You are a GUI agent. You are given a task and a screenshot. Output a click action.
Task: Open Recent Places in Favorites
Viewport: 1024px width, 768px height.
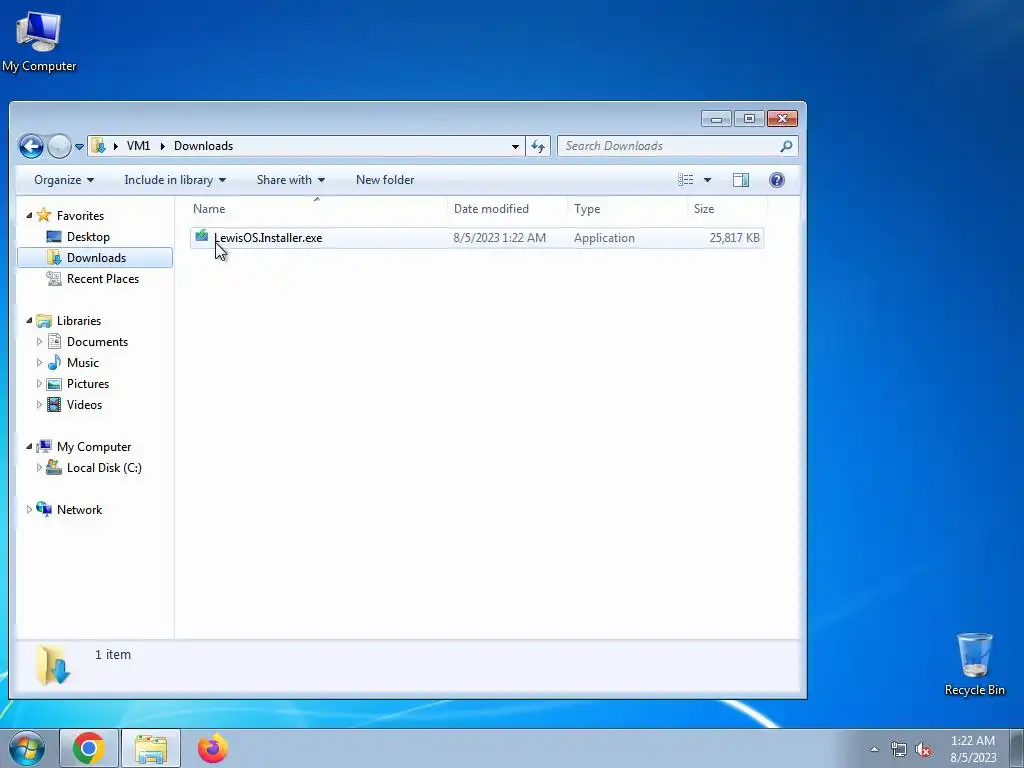coord(103,278)
